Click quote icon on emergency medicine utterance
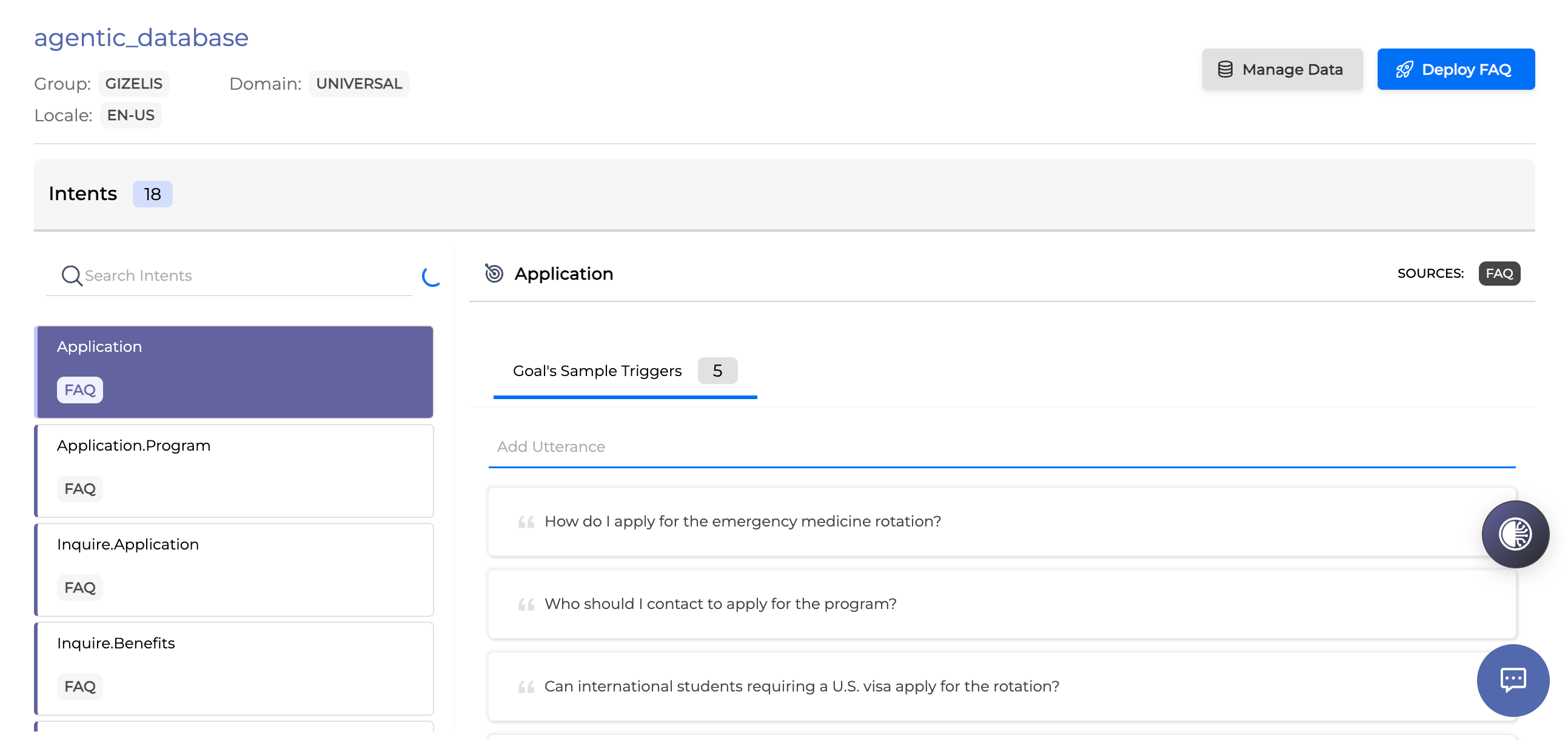The image size is (1568, 740). (x=526, y=522)
